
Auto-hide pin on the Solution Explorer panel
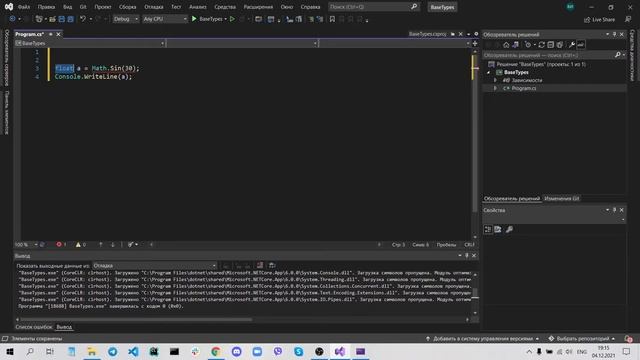click(x=614, y=34)
